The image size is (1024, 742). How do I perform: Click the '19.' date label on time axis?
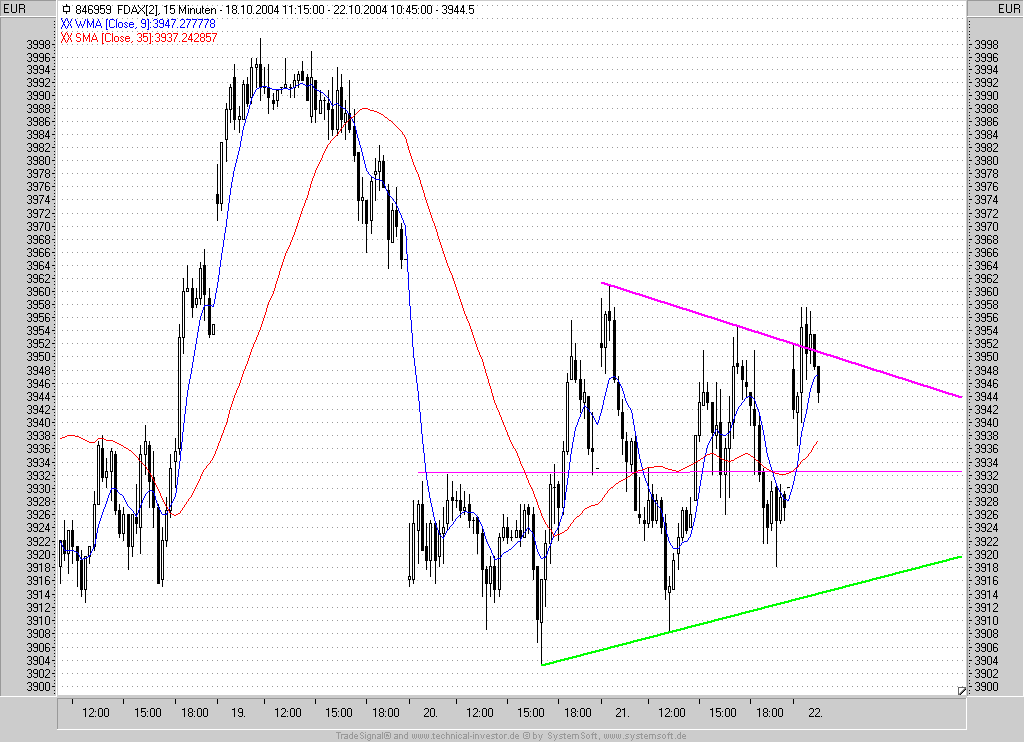tap(238, 713)
